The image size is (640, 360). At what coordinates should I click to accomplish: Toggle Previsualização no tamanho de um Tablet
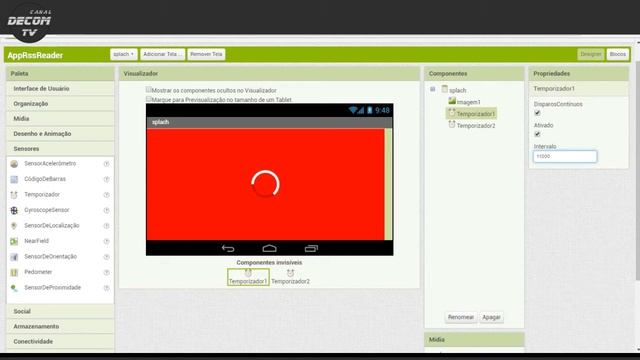click(x=149, y=99)
